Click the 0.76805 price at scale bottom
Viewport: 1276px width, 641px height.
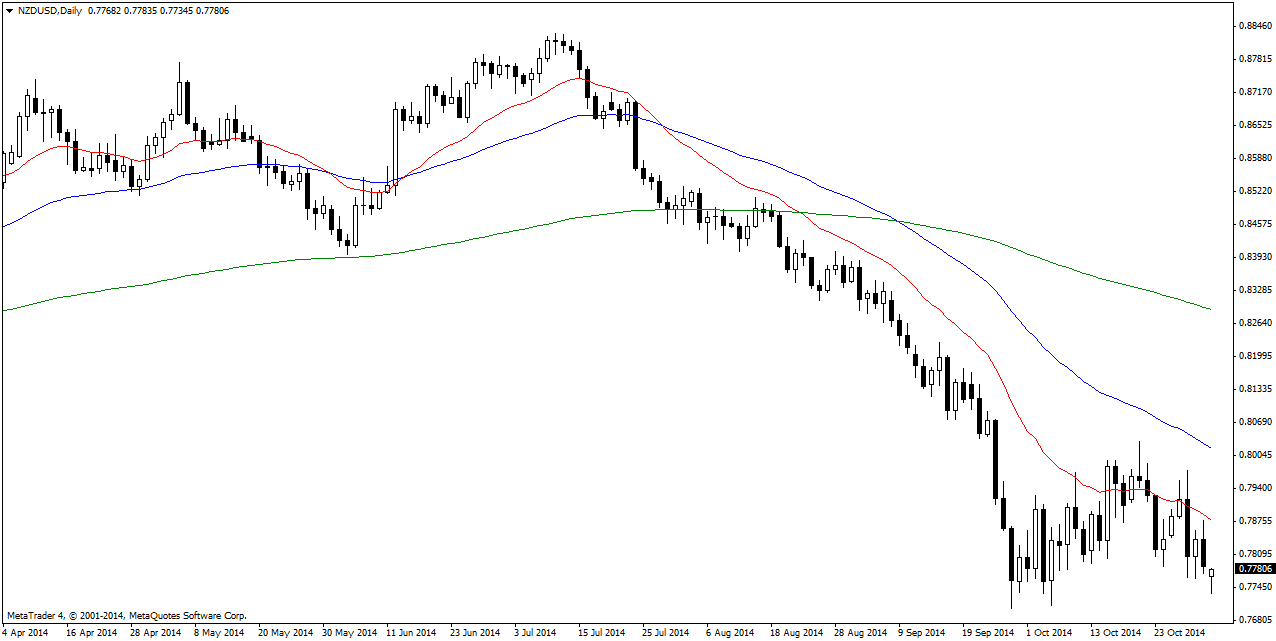pos(1253,620)
